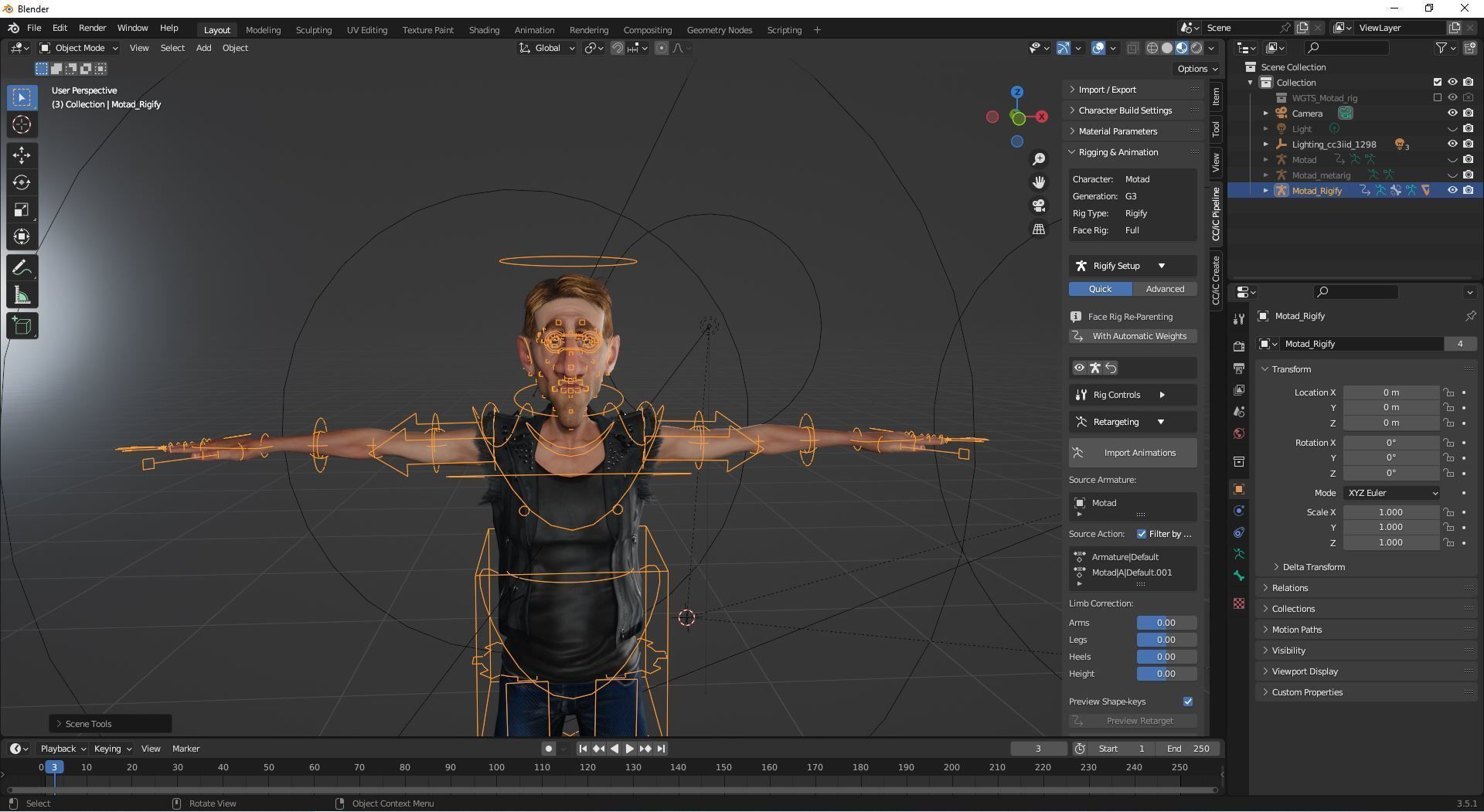Screen dimensions: 1484x812
Task: Open Render properties tab icon
Action: (1239, 346)
